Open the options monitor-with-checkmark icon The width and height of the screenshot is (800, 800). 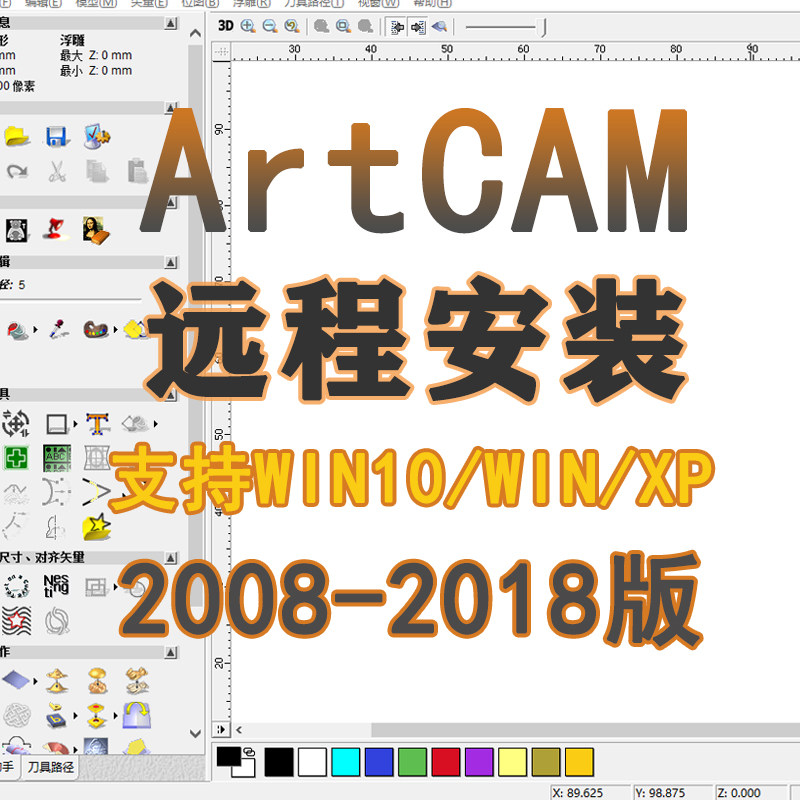[97, 136]
